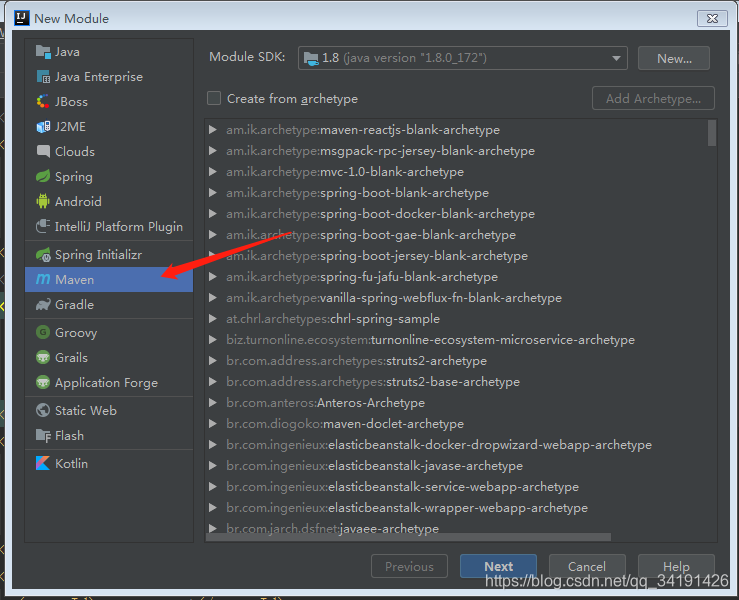This screenshot has height=600, width=739.
Task: Select elasticbeanstalk-docker-dropwizard-webapp-archetype row
Action: click(x=456, y=445)
